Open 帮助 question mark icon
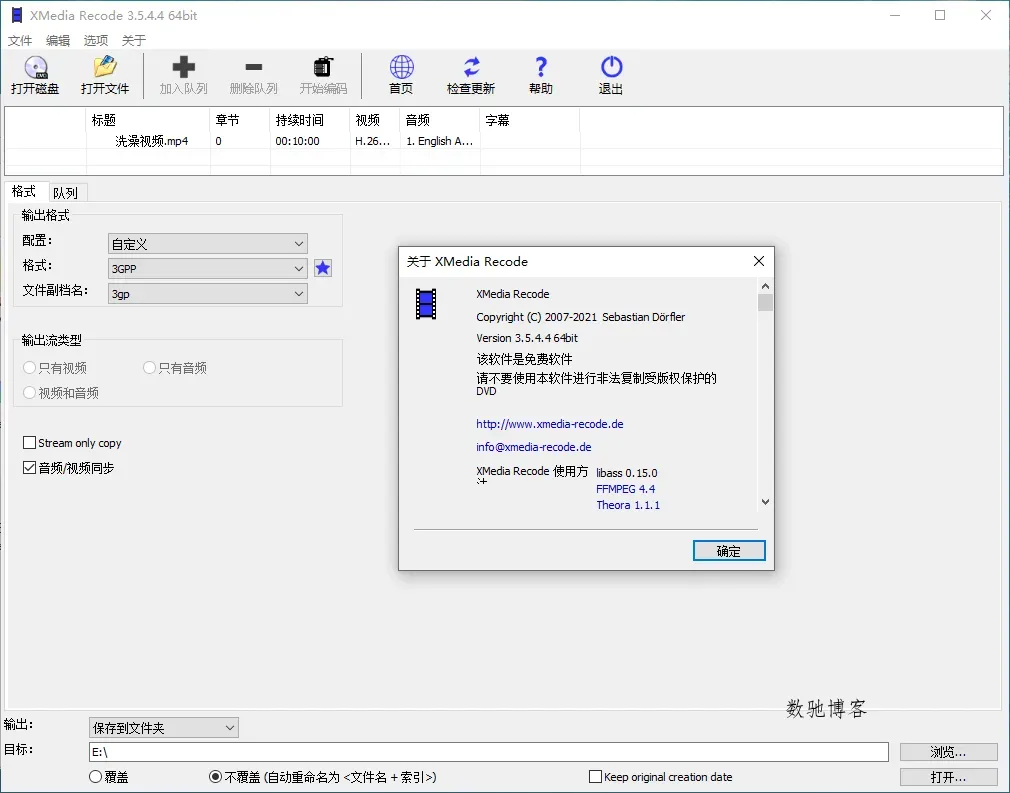This screenshot has width=1010, height=793. pos(541,75)
